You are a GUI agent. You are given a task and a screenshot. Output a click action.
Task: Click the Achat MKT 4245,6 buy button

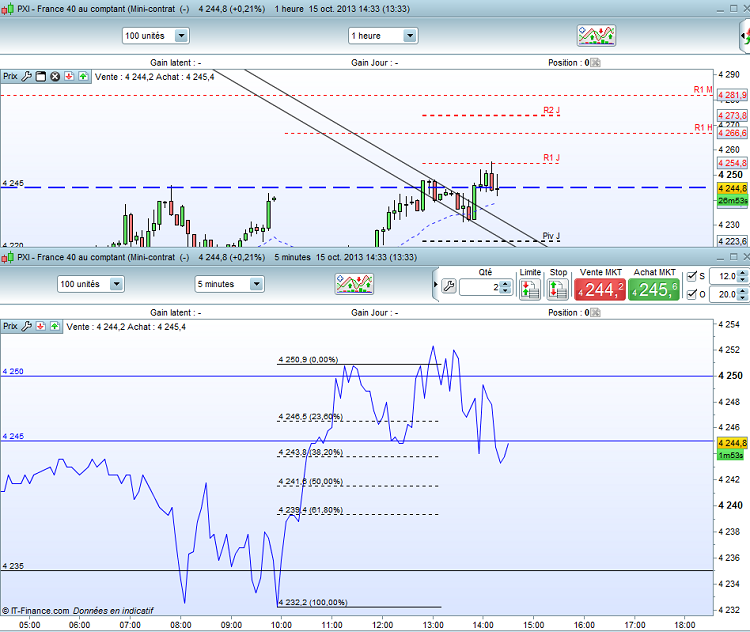pos(654,290)
